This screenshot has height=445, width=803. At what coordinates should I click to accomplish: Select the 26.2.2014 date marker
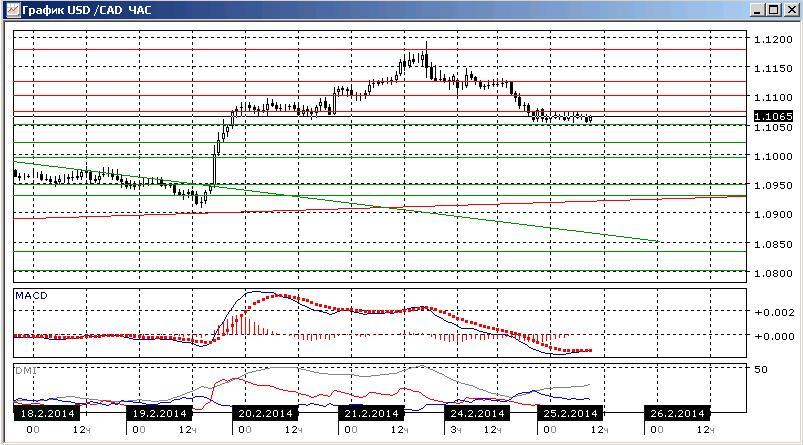pyautogui.click(x=678, y=413)
